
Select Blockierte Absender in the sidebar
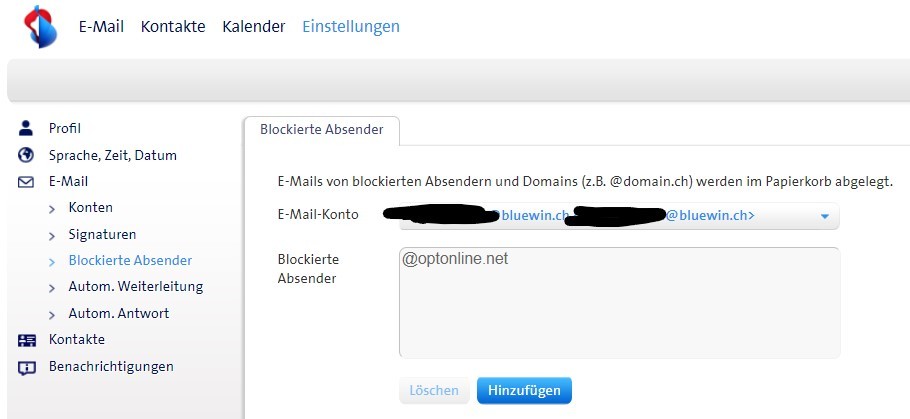tap(130, 260)
